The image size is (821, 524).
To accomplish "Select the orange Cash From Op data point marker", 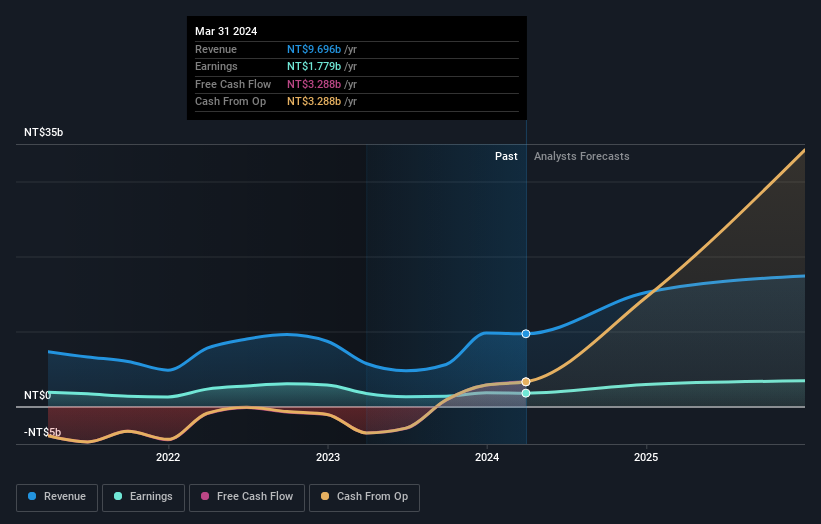I will coord(526,382).
